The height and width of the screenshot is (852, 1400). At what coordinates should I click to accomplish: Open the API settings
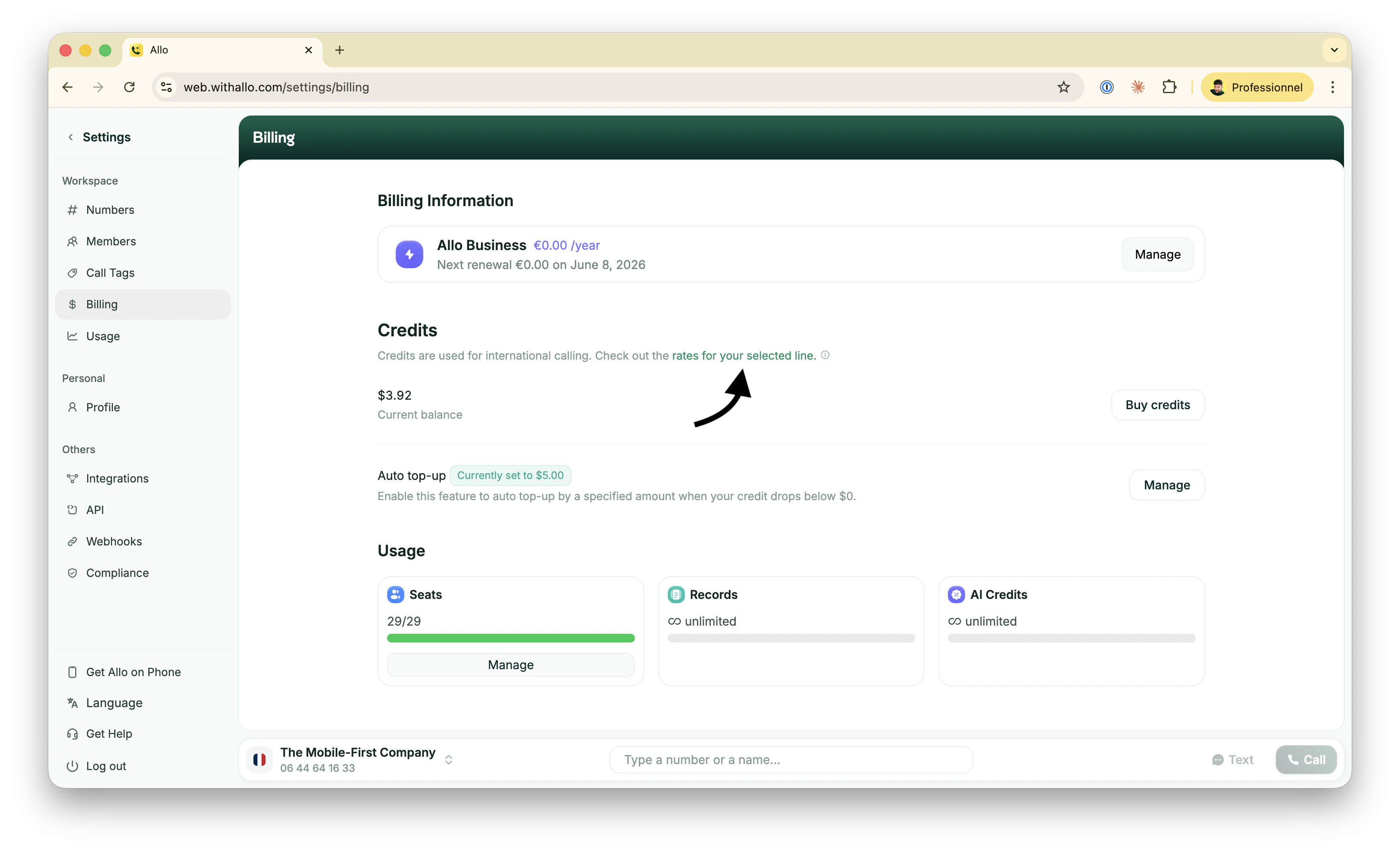pyautogui.click(x=143, y=510)
